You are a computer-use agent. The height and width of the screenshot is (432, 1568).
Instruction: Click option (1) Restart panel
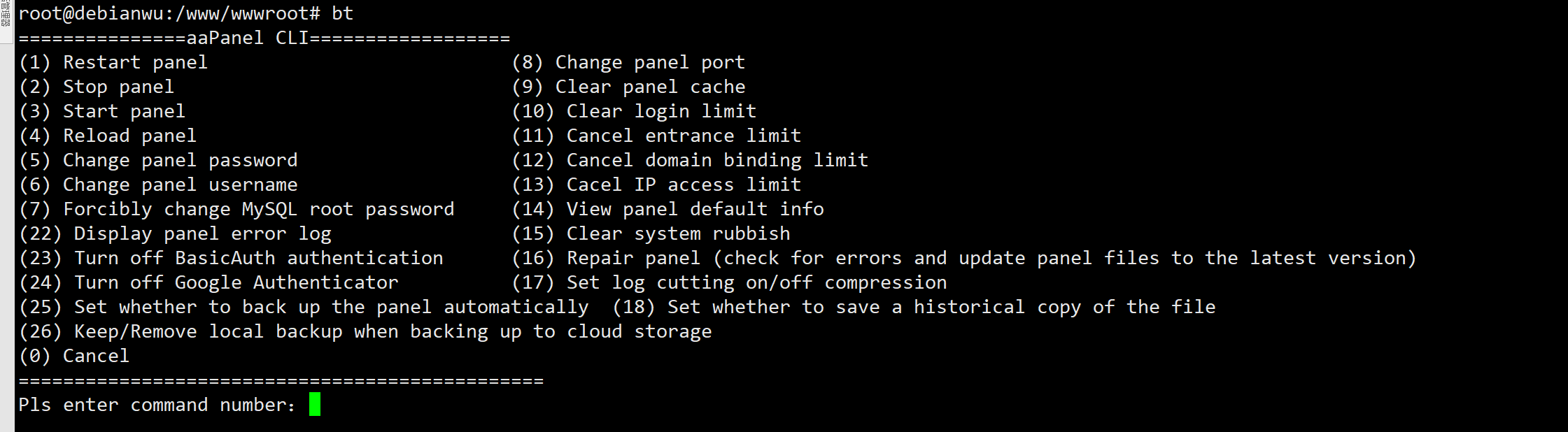click(x=113, y=62)
